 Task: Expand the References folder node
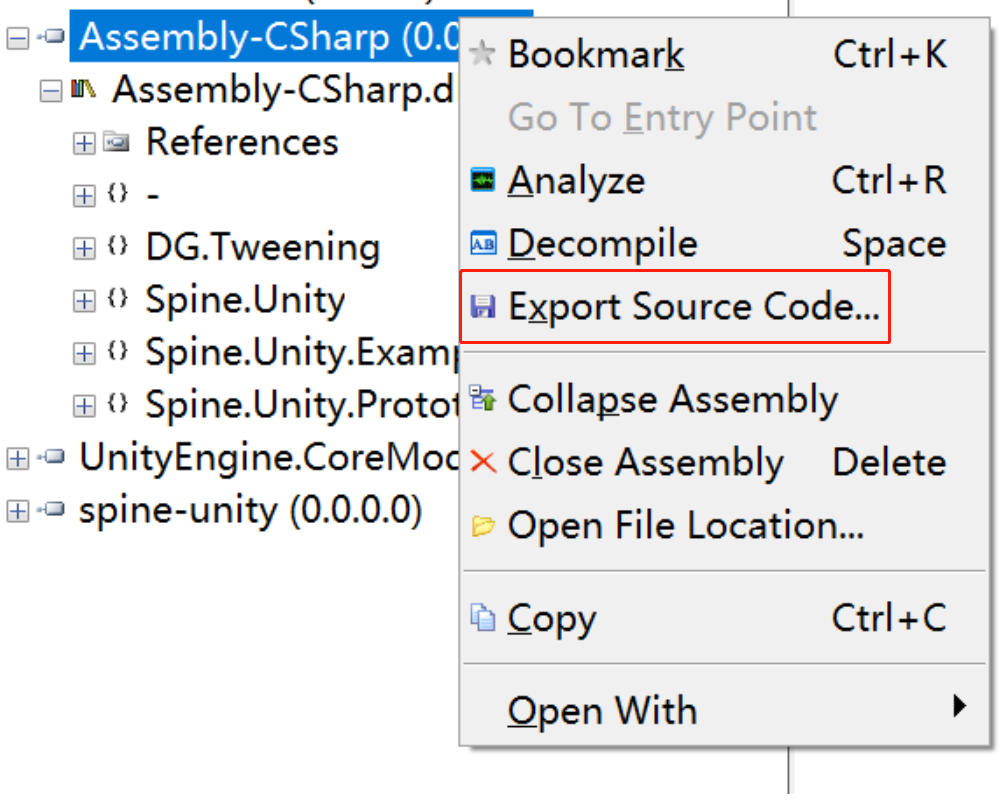84,143
